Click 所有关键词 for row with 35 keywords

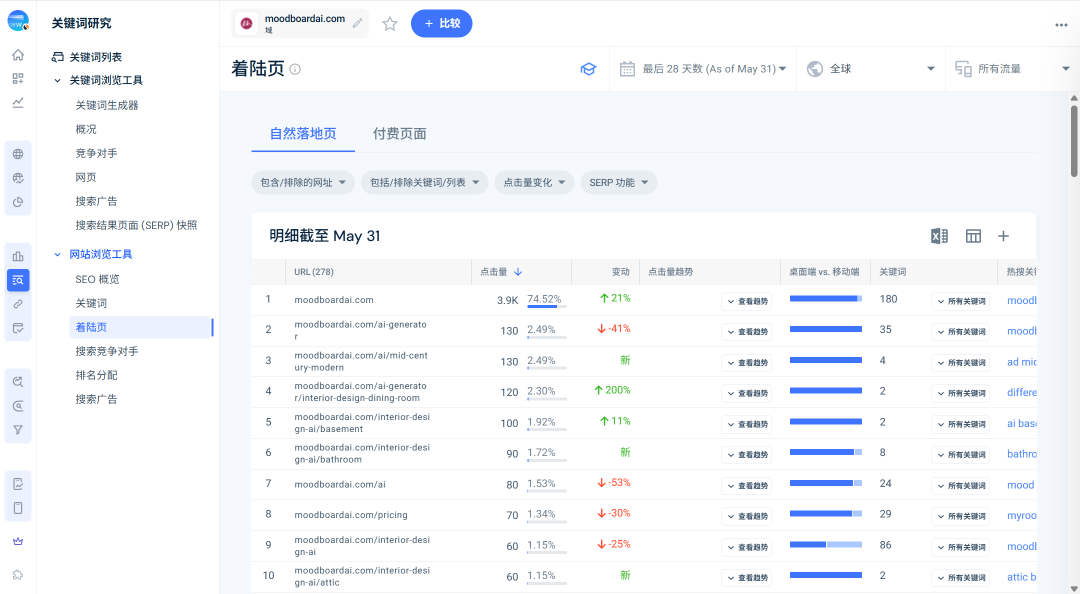960,332
